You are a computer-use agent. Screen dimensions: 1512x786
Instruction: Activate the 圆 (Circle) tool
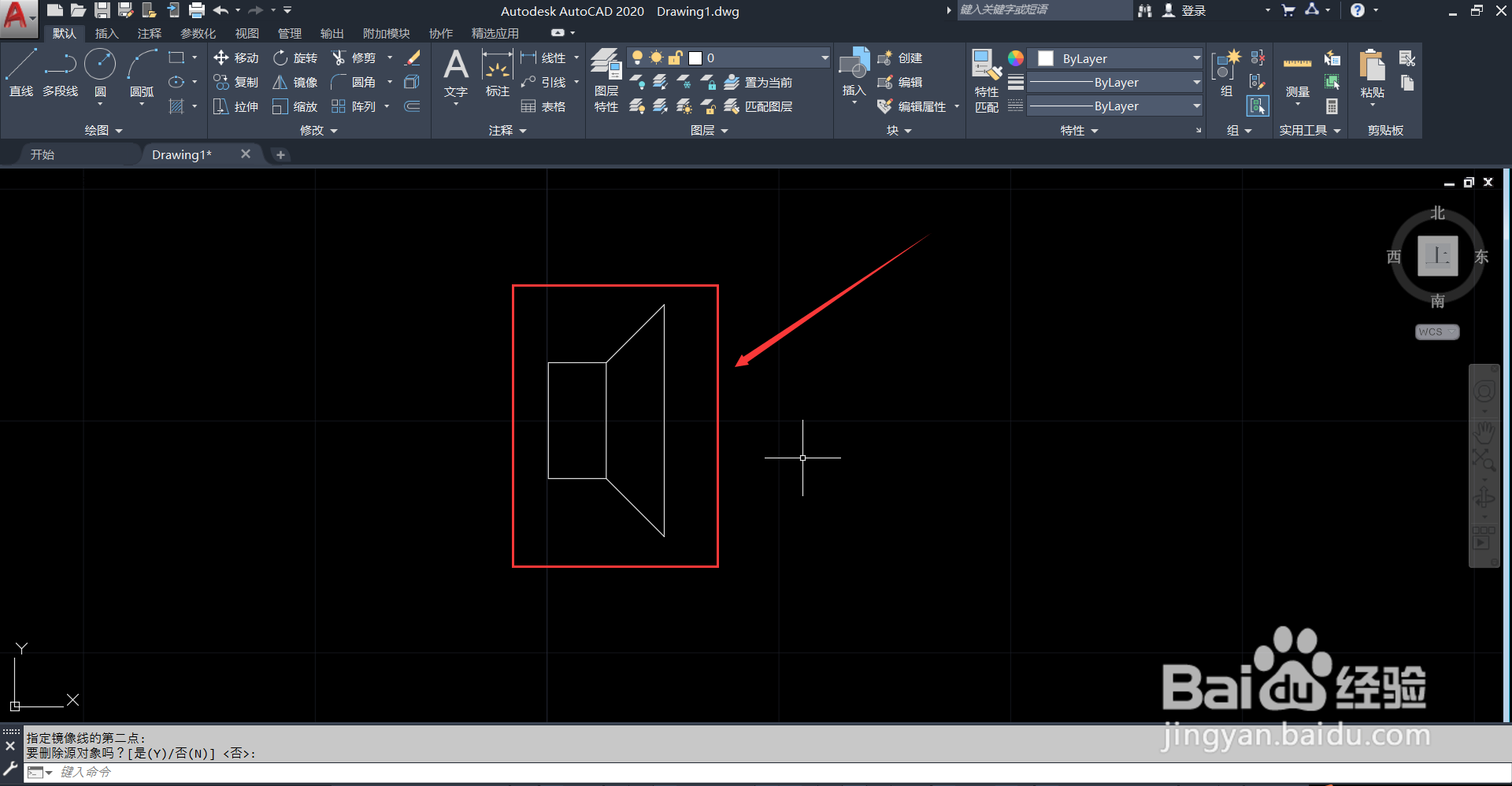coord(100,71)
